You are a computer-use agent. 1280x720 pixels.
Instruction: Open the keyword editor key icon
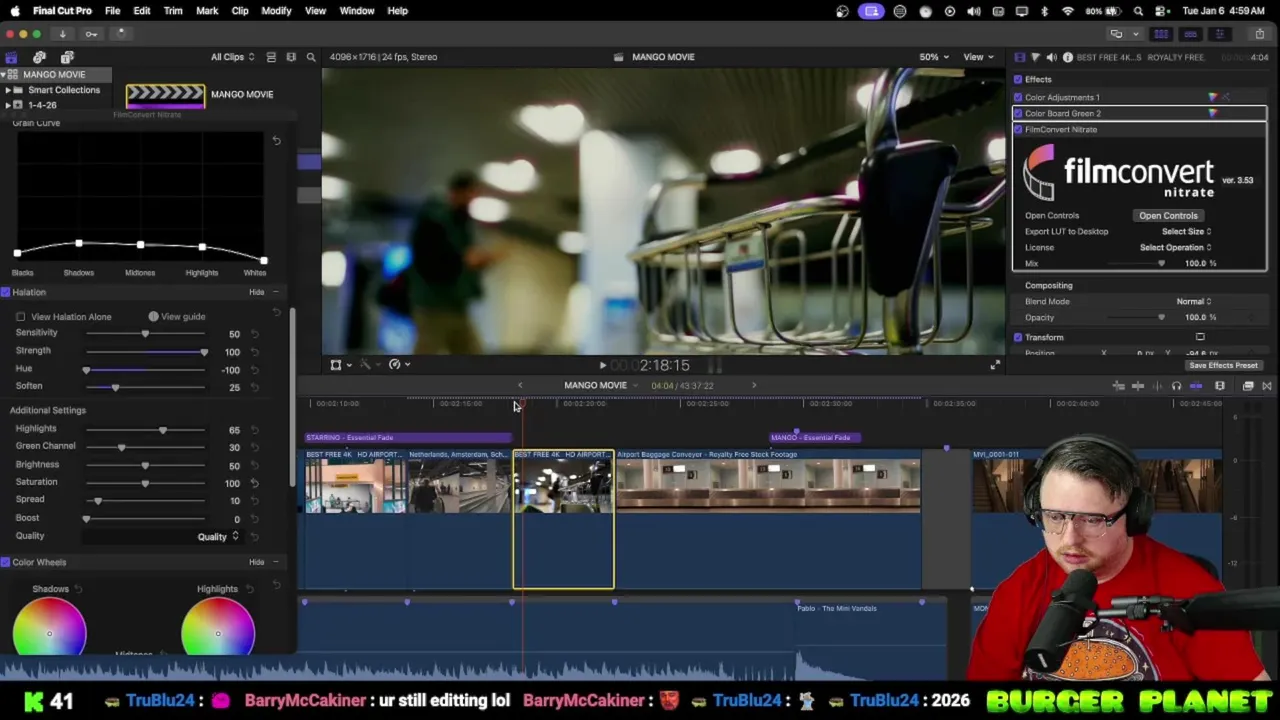91,34
